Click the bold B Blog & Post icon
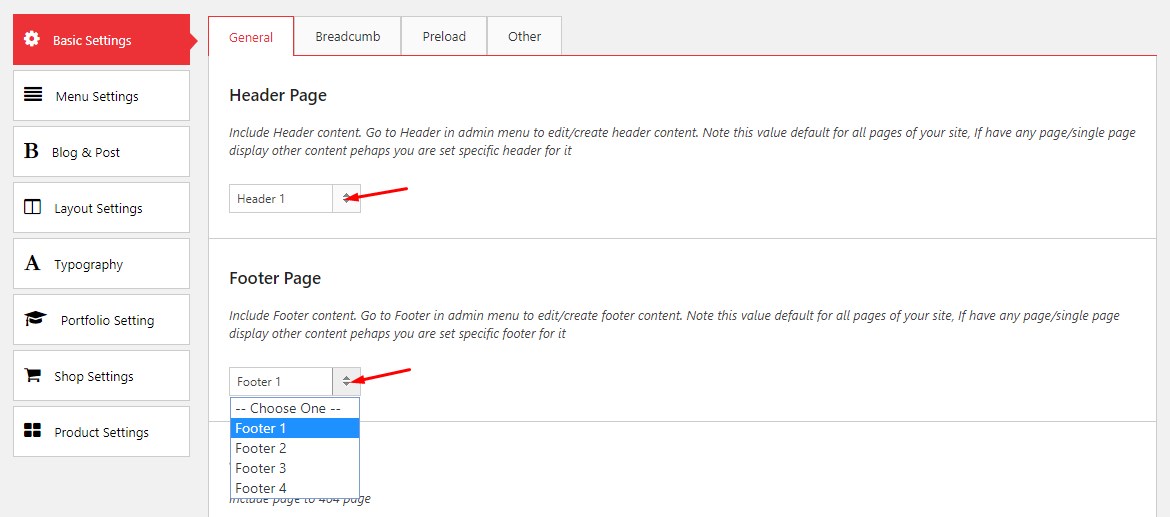The width and height of the screenshot is (1170, 517). [31, 152]
